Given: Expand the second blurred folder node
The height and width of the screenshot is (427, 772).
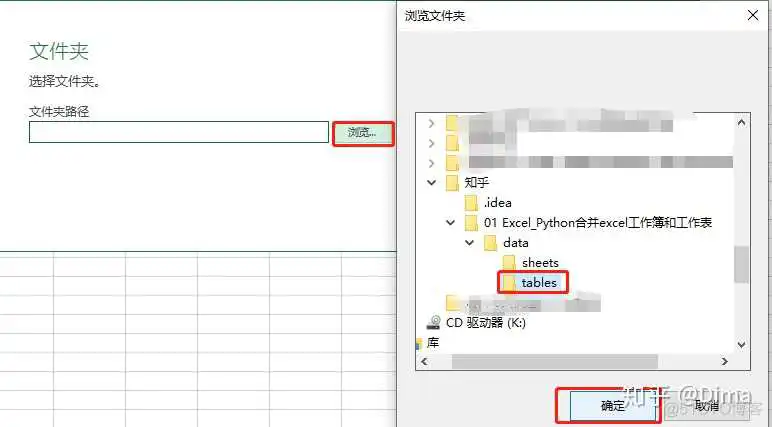Looking at the screenshot, I should point(431,143).
